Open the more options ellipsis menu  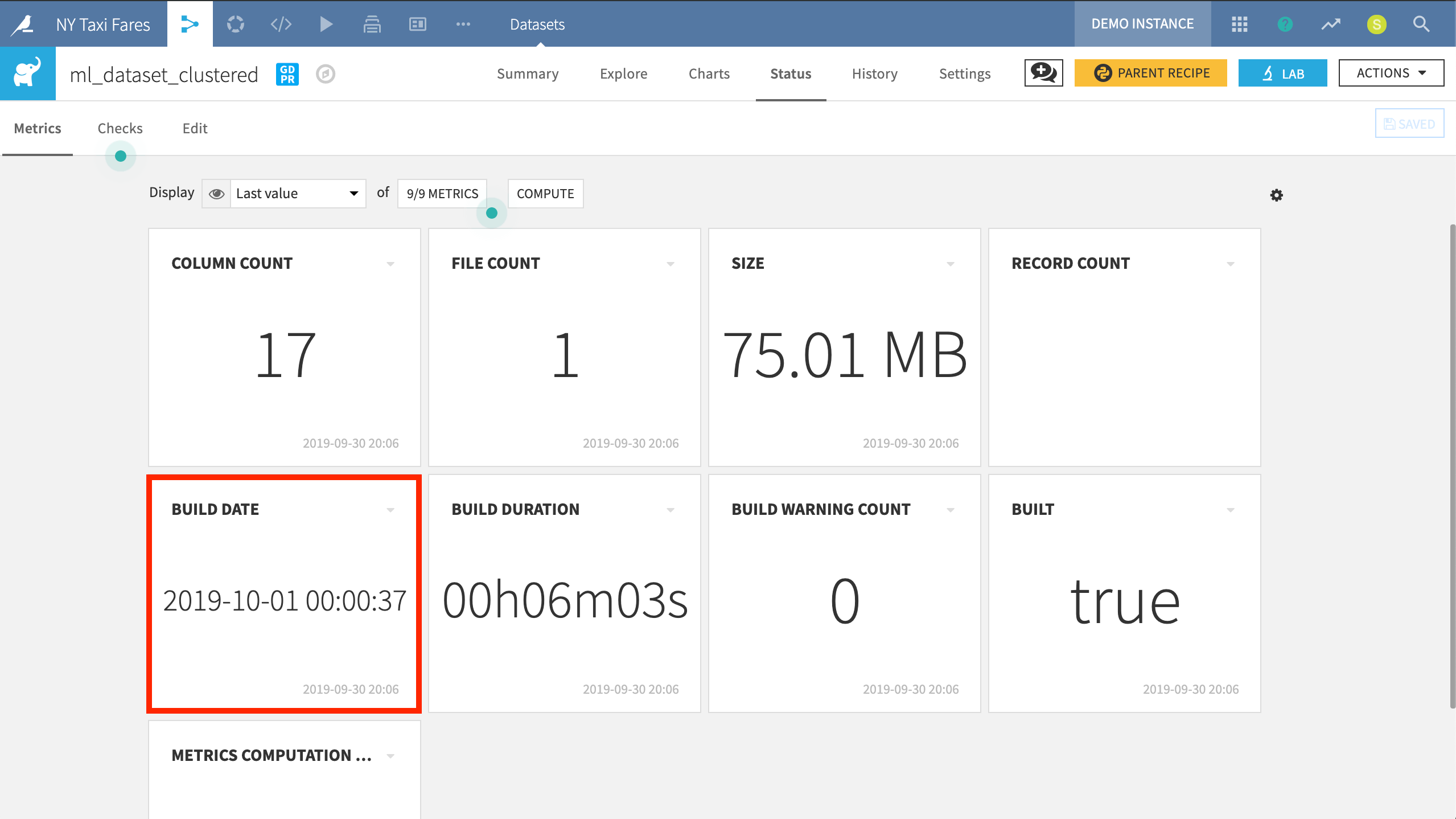[463, 24]
